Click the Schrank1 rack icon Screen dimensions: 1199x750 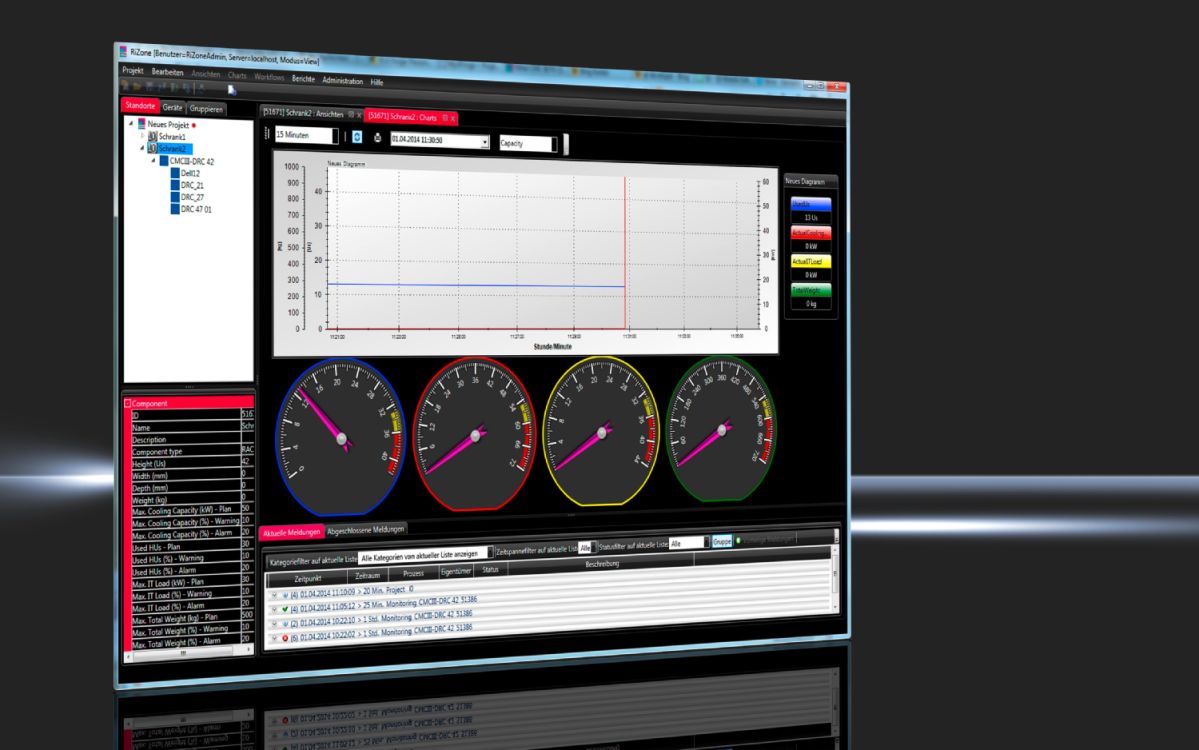coord(152,136)
